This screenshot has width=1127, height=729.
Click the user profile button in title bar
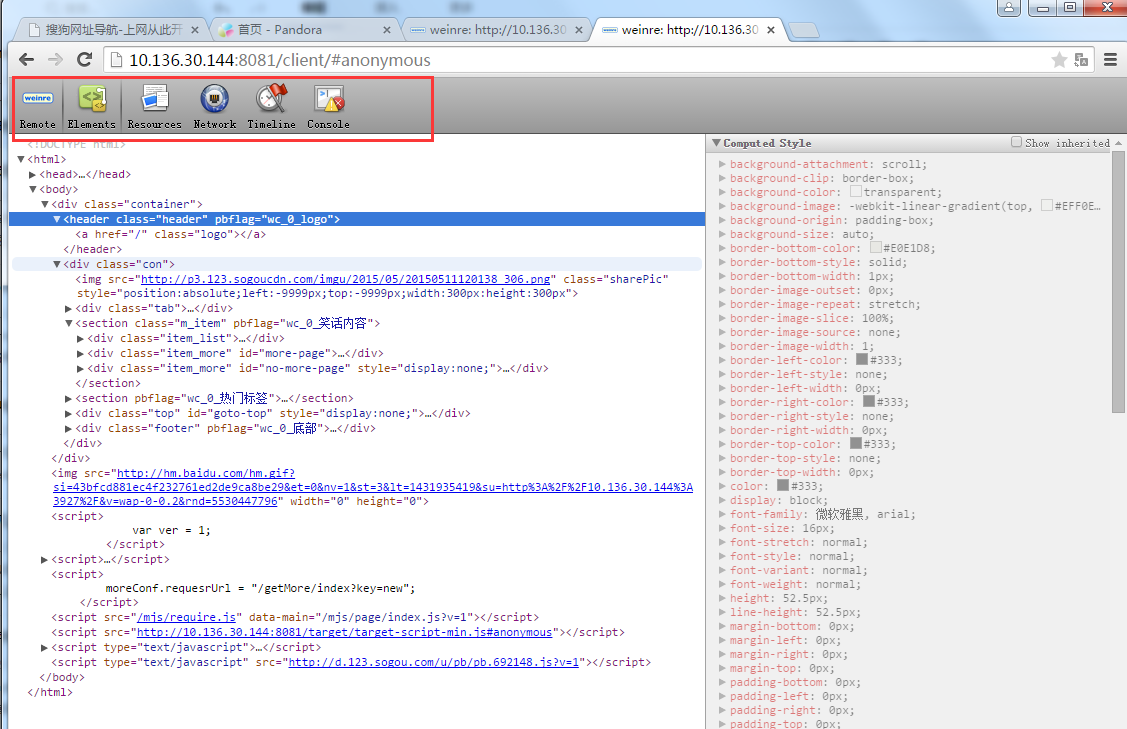pyautogui.click(x=1008, y=8)
